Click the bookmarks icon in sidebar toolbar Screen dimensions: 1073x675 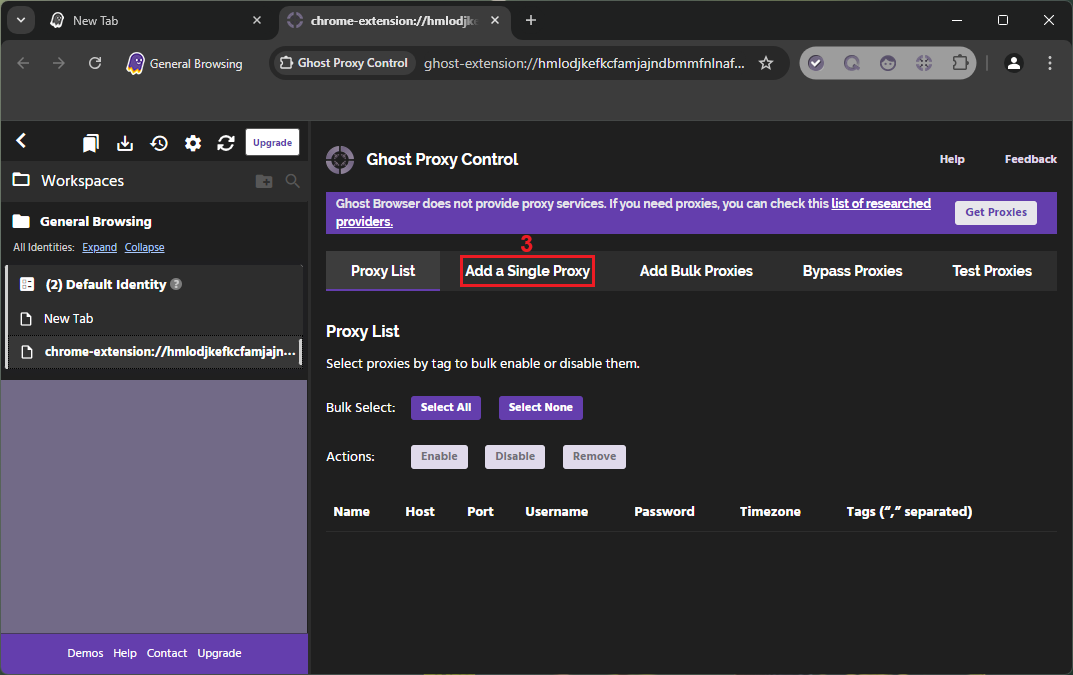91,143
